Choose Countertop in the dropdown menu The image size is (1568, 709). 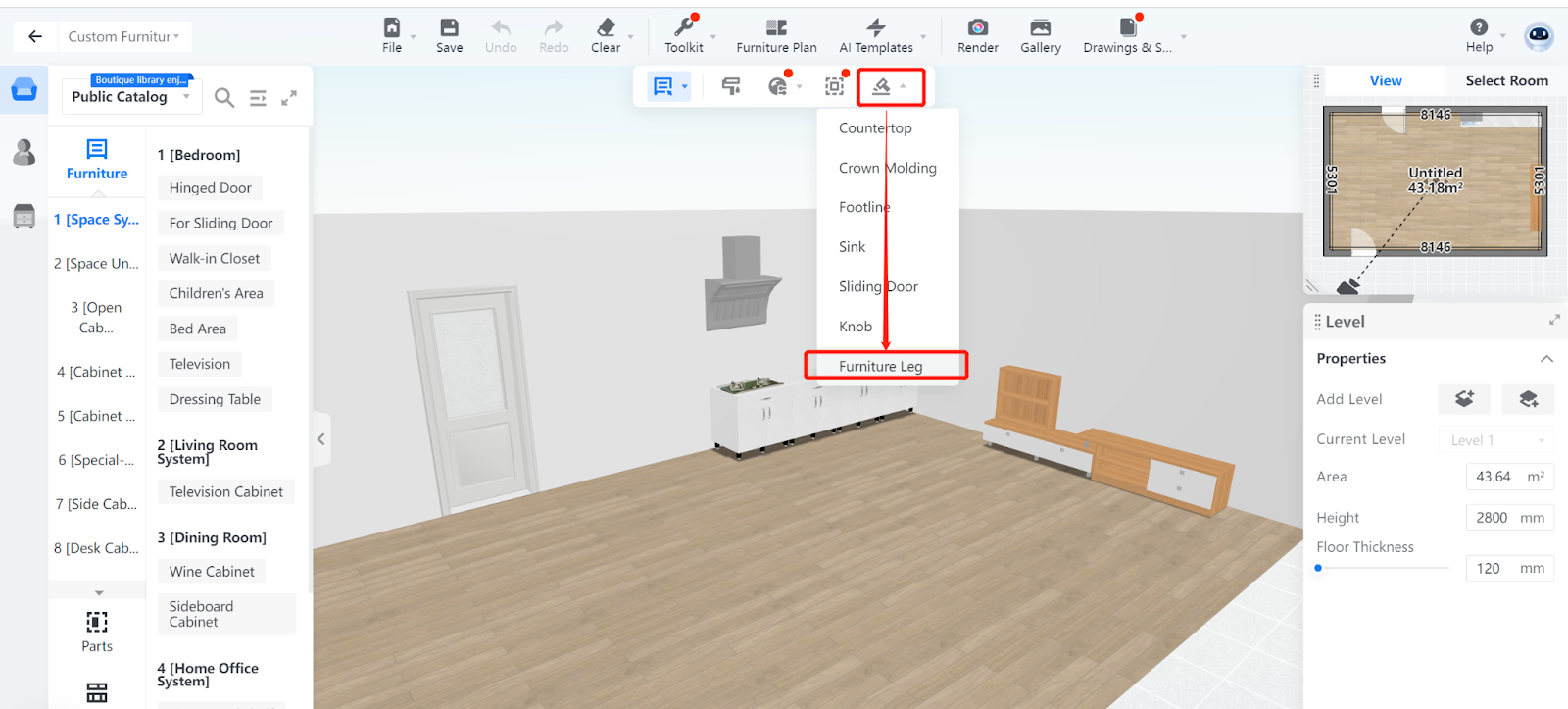click(x=875, y=128)
